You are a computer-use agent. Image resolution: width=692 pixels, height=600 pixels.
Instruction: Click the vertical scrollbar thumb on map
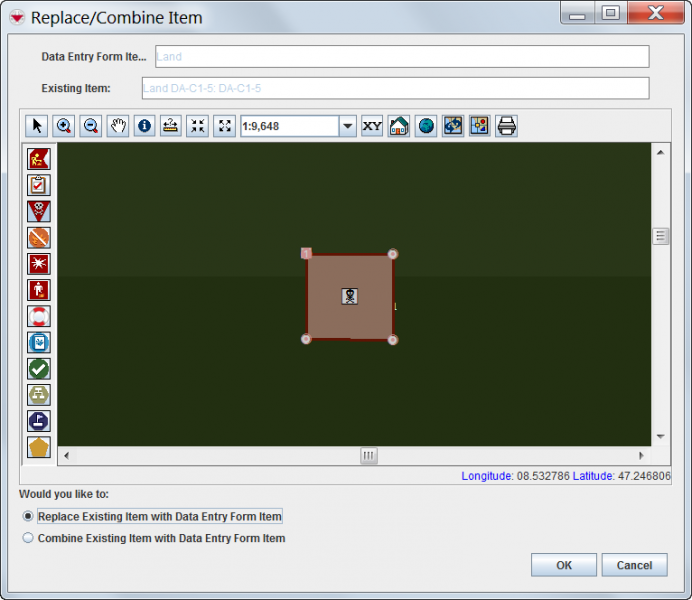660,237
